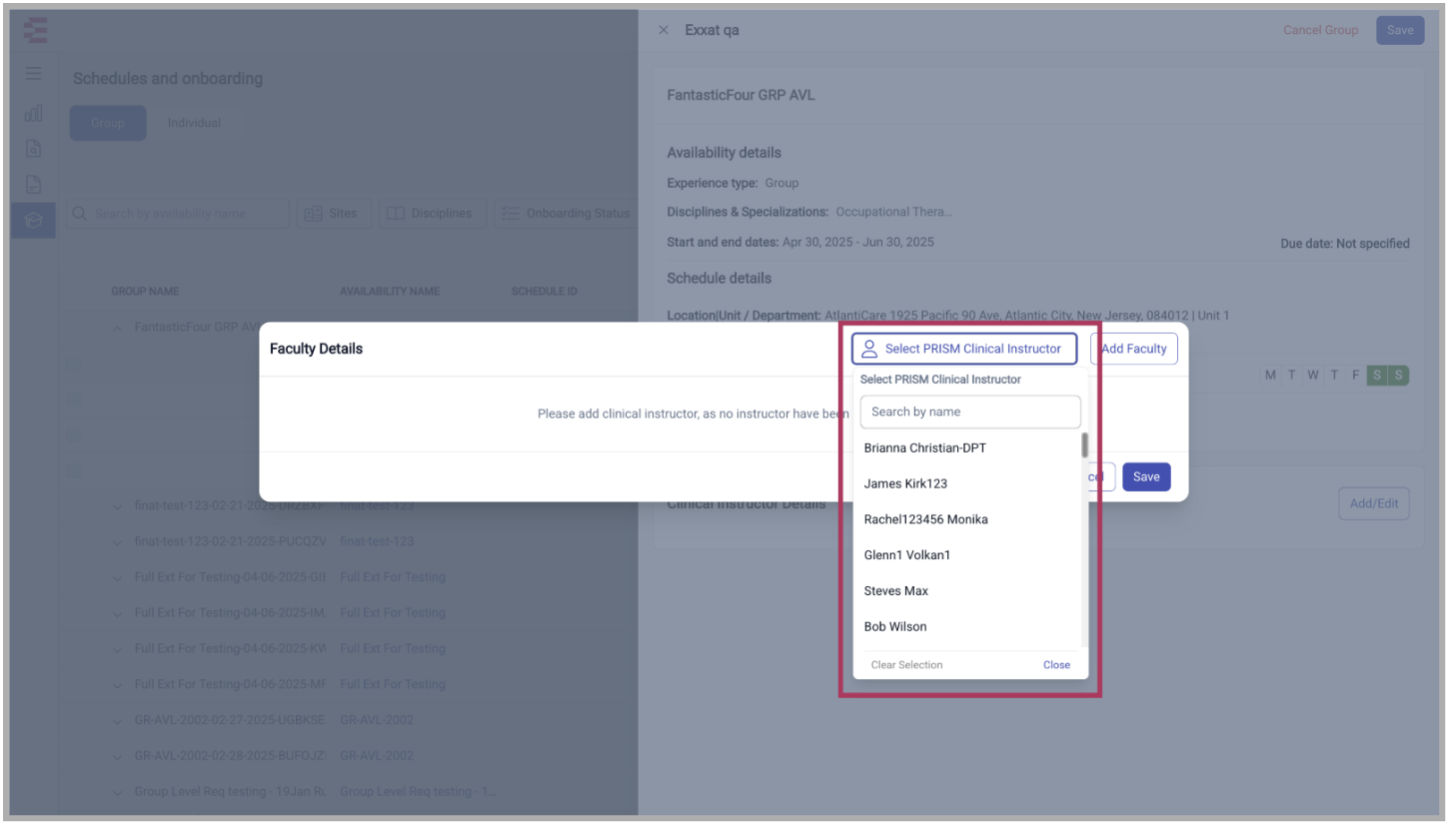The width and height of the screenshot is (1451, 825).
Task: Toggle the first green S weekday box
Action: [1377, 375]
